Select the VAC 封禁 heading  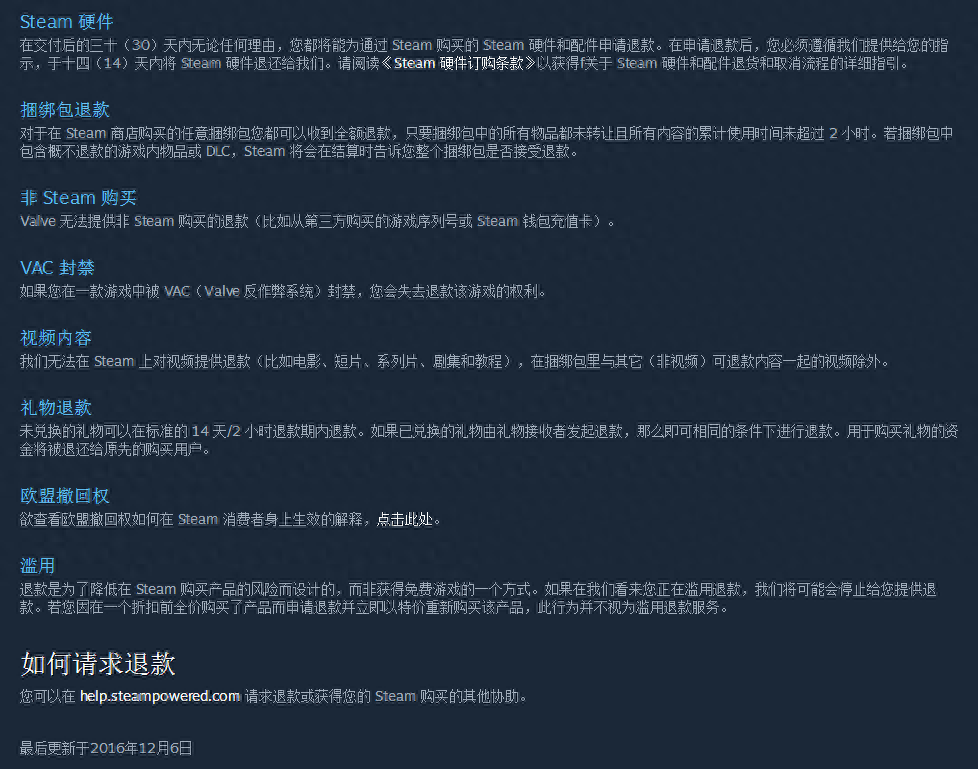click(57, 268)
